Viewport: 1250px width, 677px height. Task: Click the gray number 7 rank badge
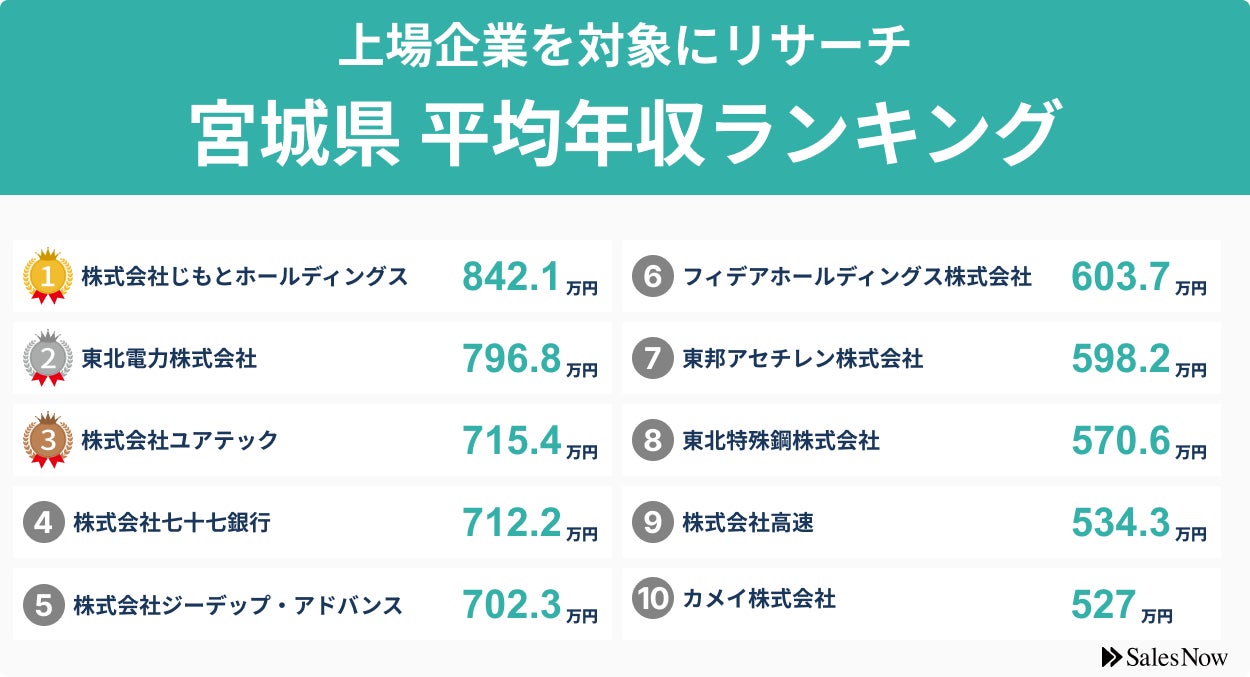(653, 359)
